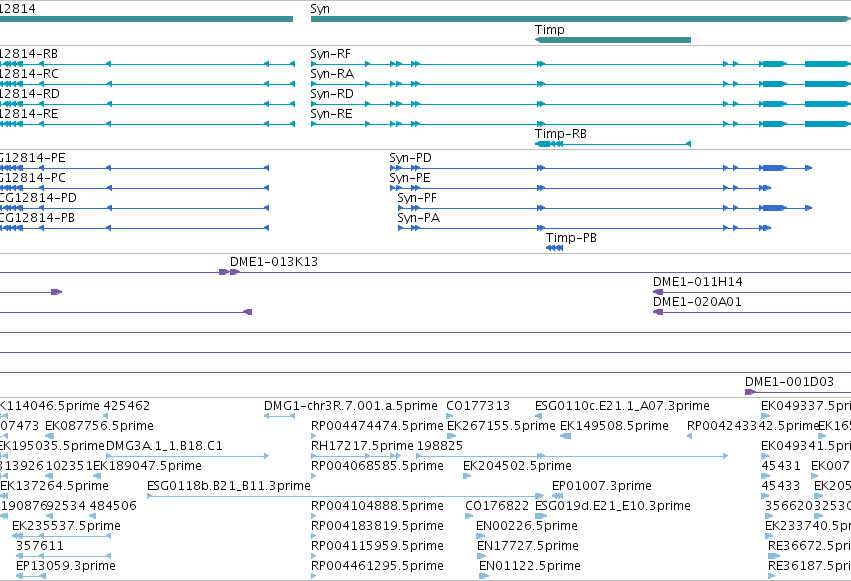Select the Syn-PF protein label

tap(417, 198)
